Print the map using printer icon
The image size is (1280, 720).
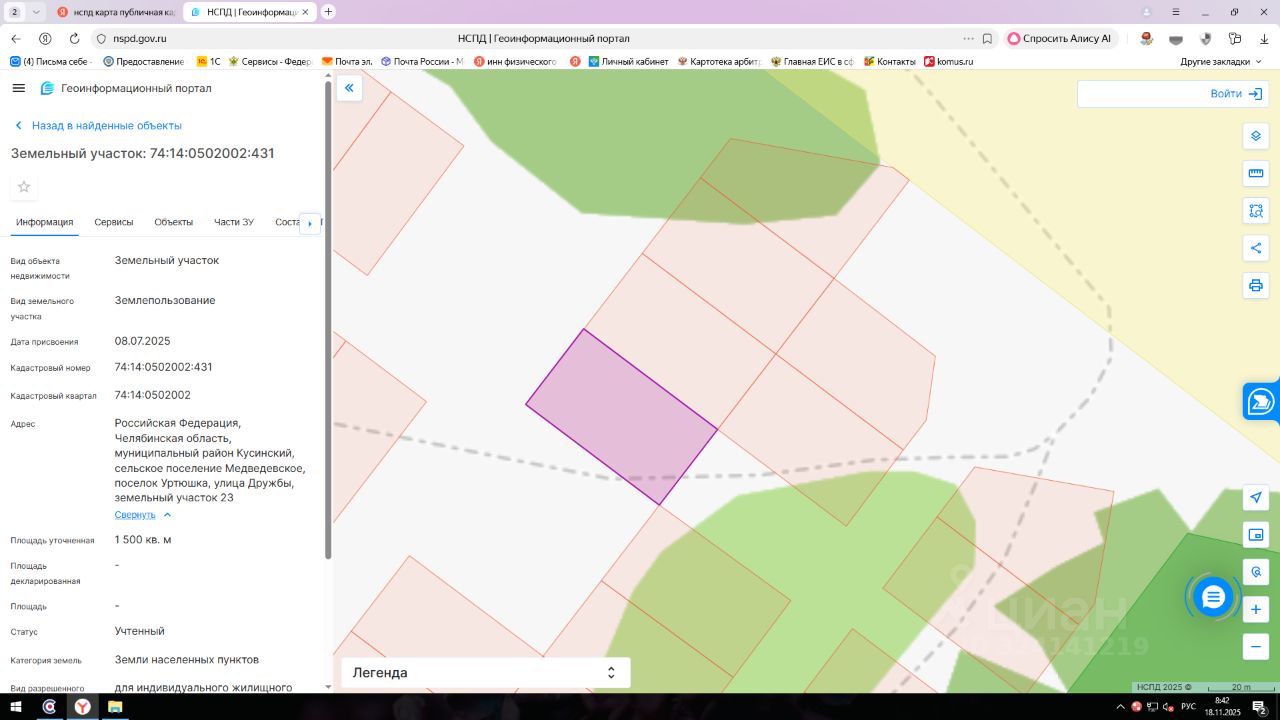[1256, 285]
